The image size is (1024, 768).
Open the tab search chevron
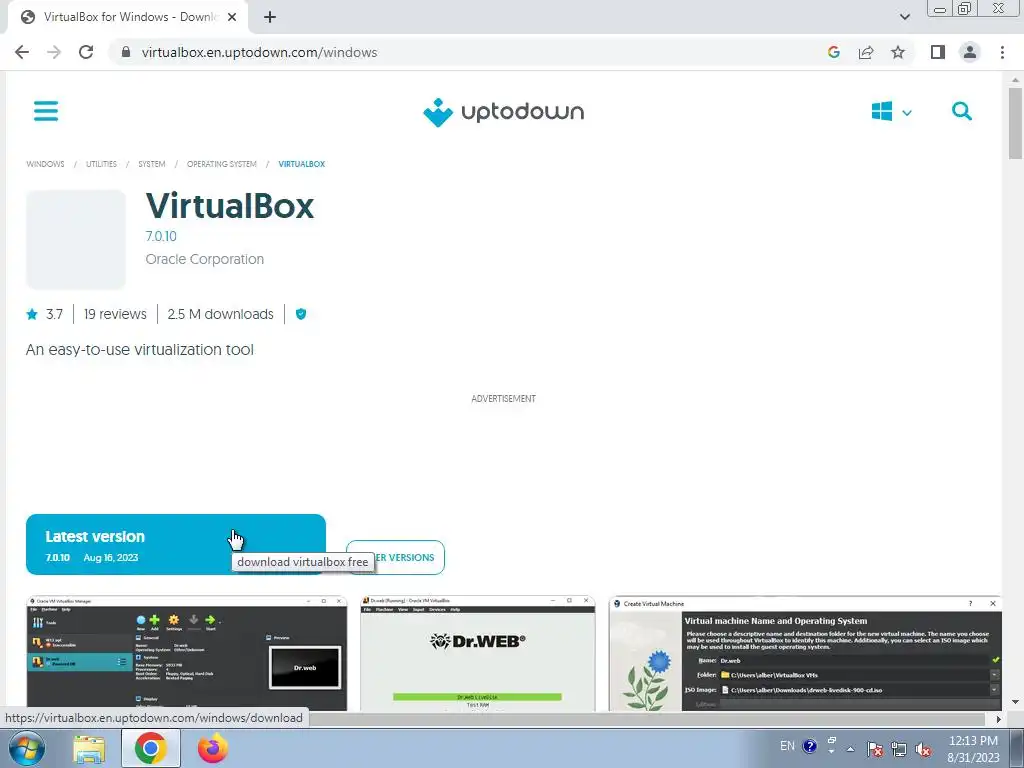click(x=904, y=17)
